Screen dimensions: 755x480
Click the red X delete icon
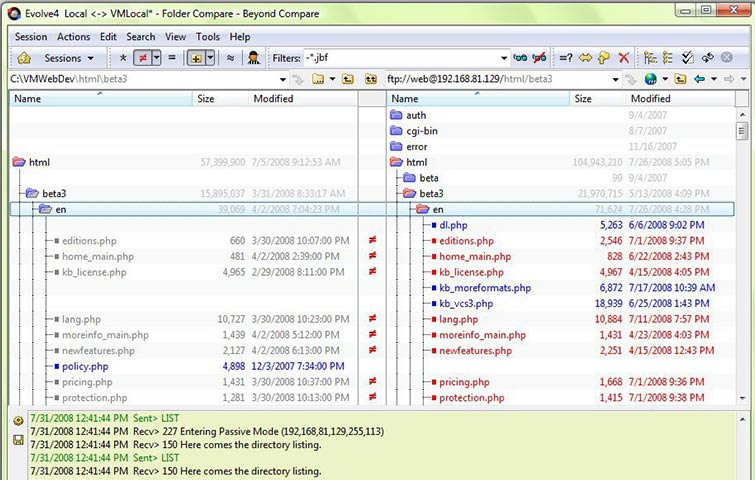[624, 58]
